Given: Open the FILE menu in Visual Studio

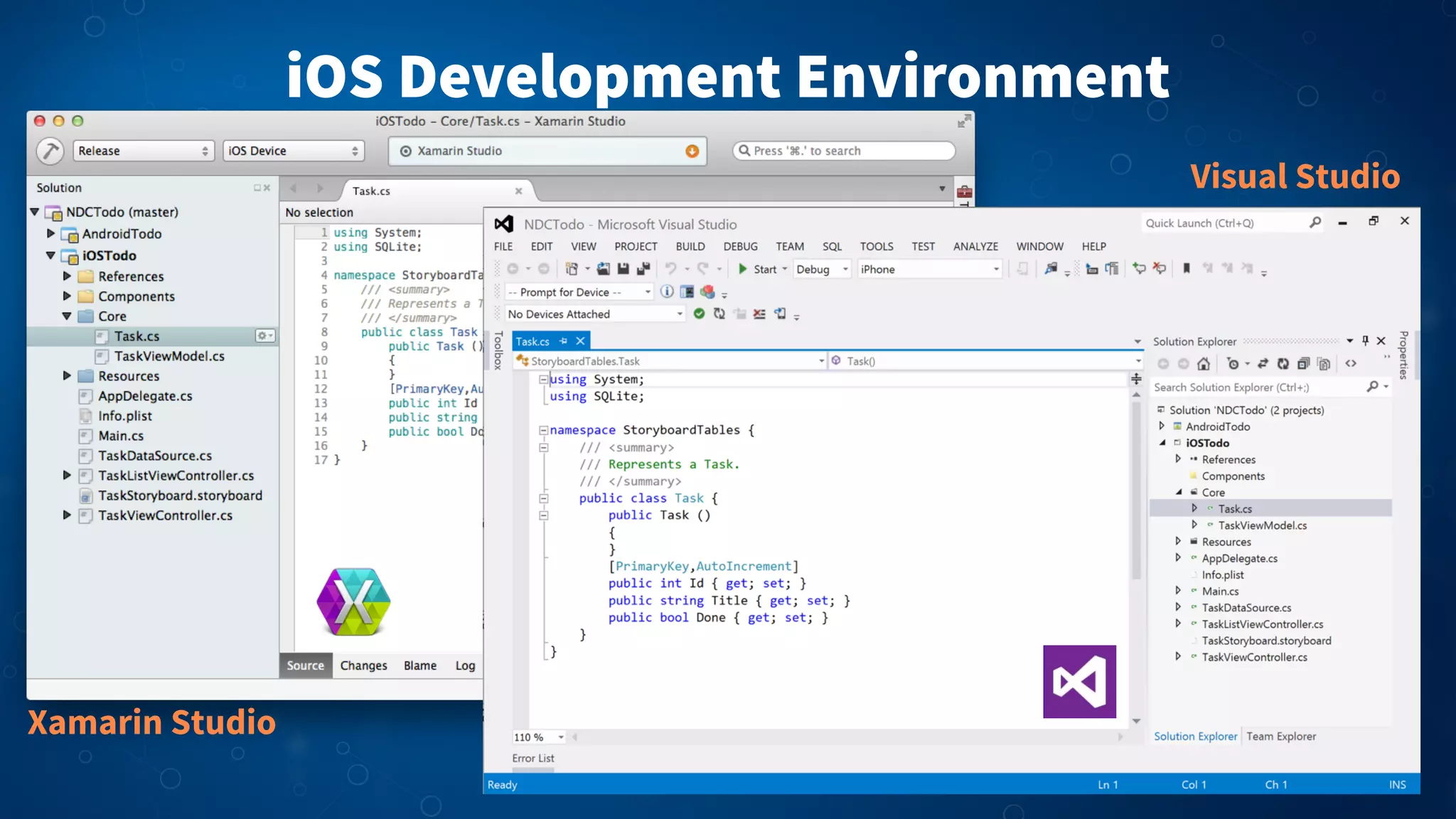Looking at the screenshot, I should coord(503,246).
